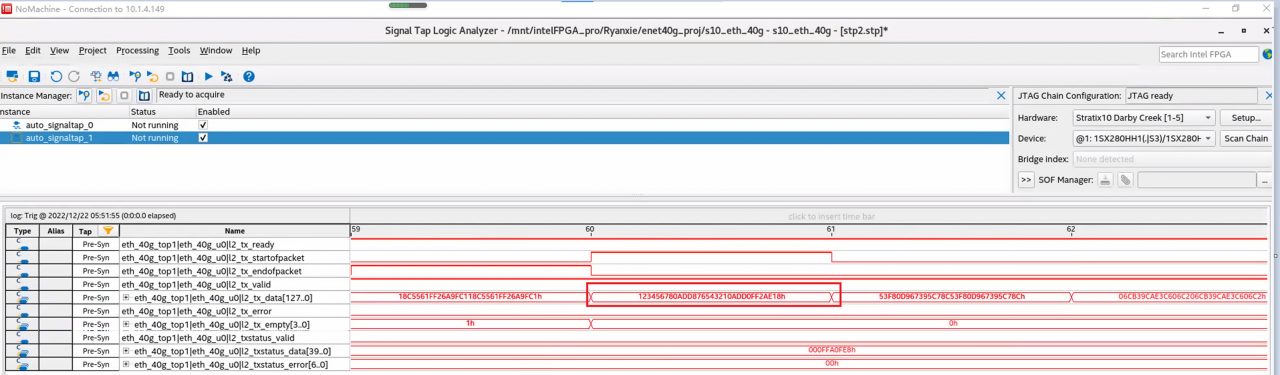Click the binoculars Find icon
1280x375 pixels.
[114, 76]
